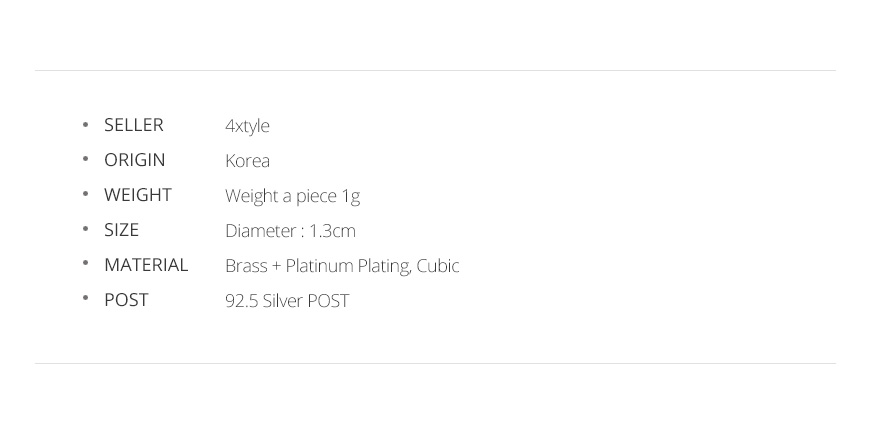Click the SIZE label
Image resolution: width=873 pixels, height=437 pixels.
(121, 230)
